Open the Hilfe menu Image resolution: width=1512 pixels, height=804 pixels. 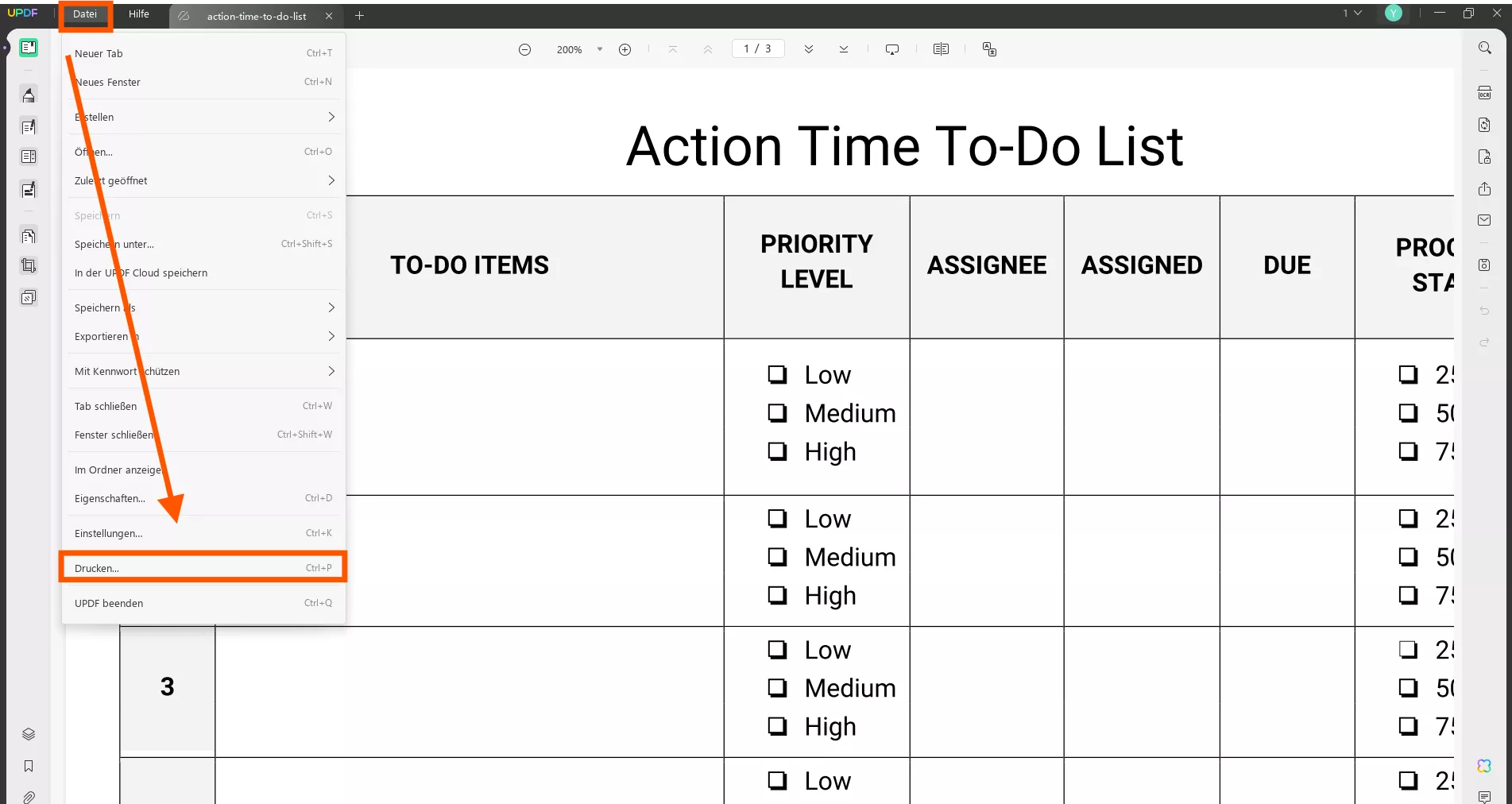click(x=139, y=14)
